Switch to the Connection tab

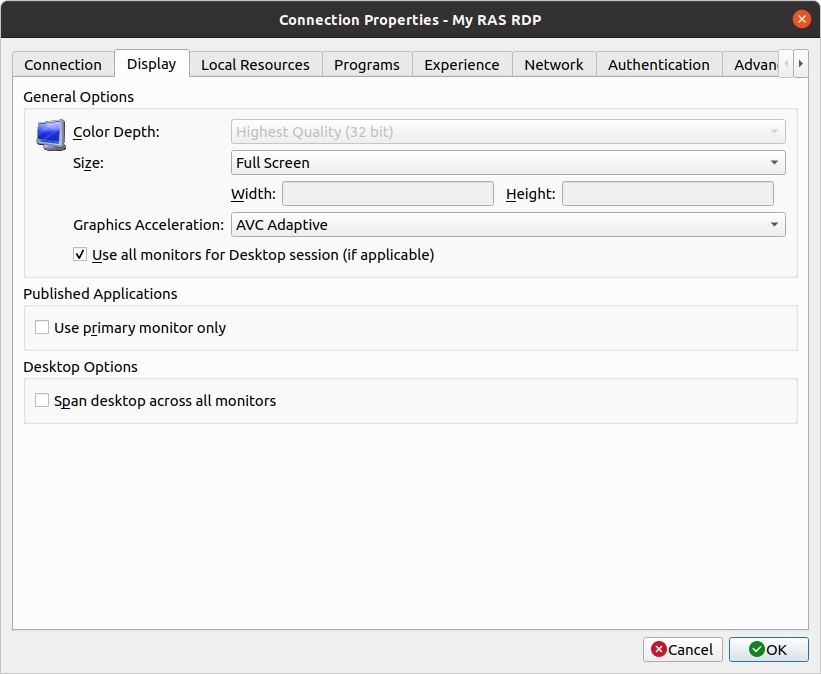[63, 65]
